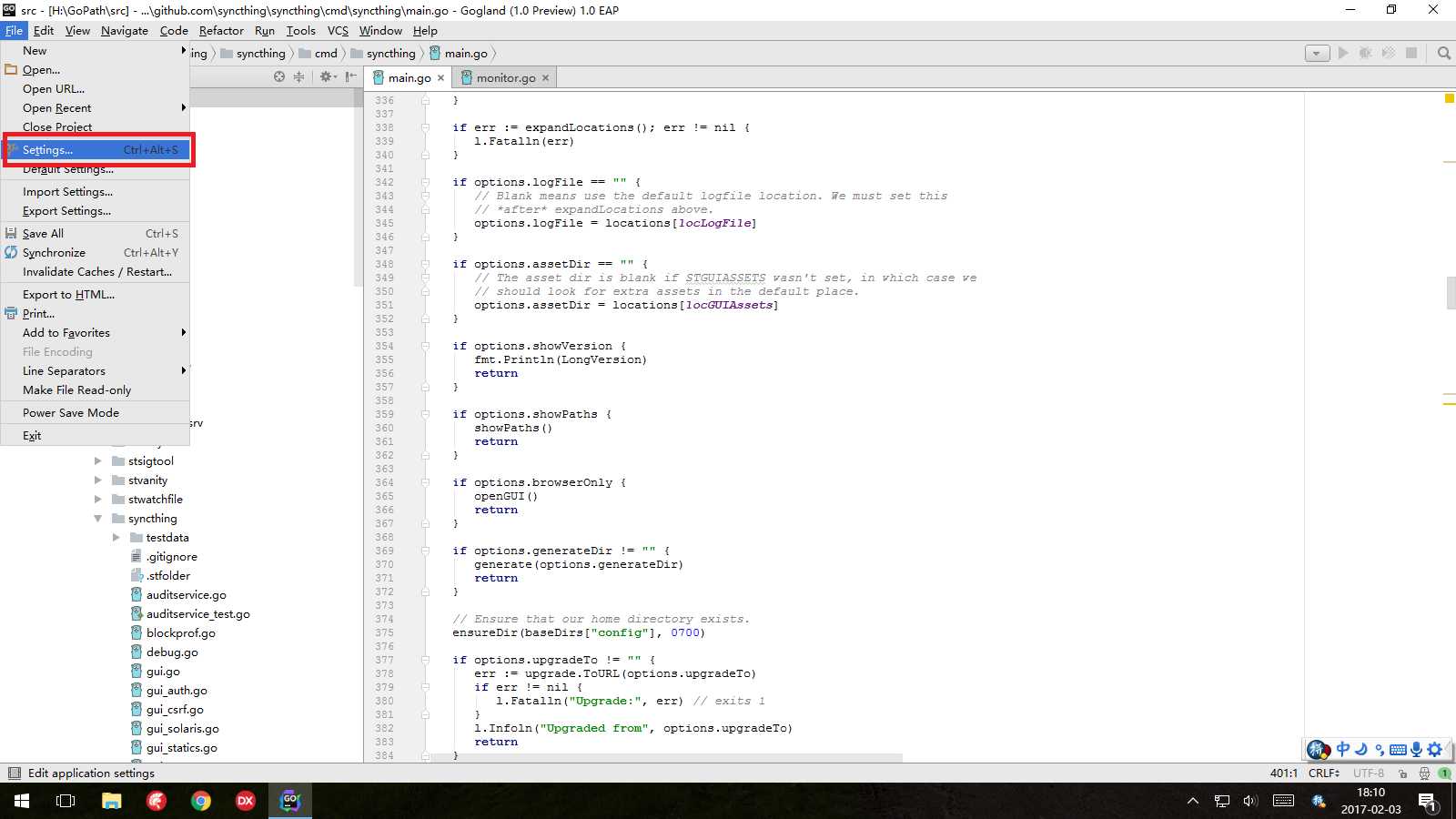Expand the Open Recent submenu
The width and height of the screenshot is (1456, 819).
(95, 108)
